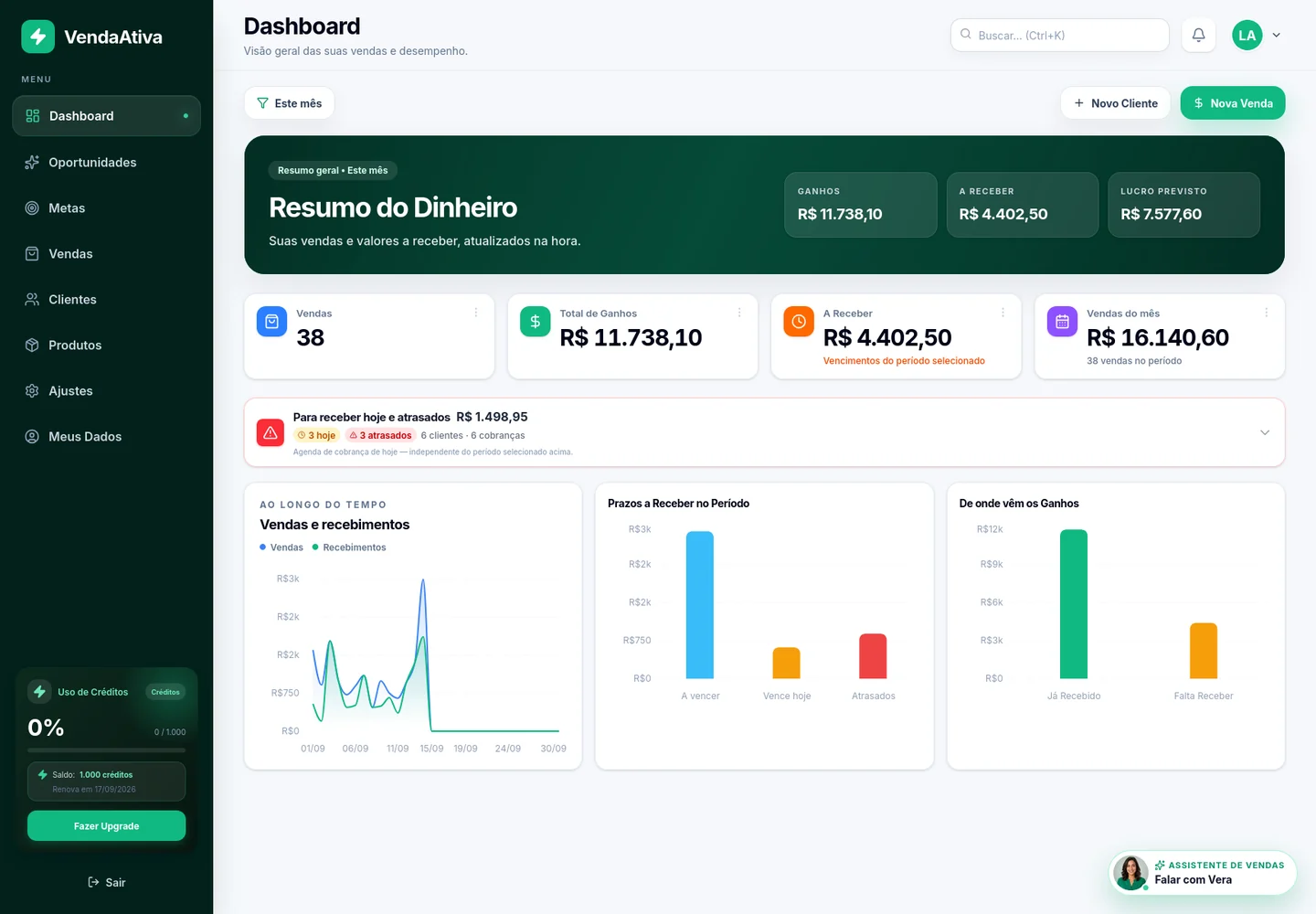This screenshot has height=914, width=1316.
Task: Click the Resumo geral • Este mês tag
Action: pyautogui.click(x=333, y=171)
